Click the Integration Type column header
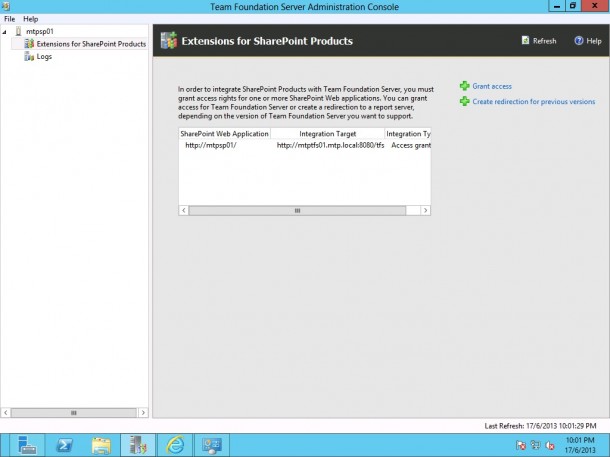The image size is (610, 457). pos(408,134)
